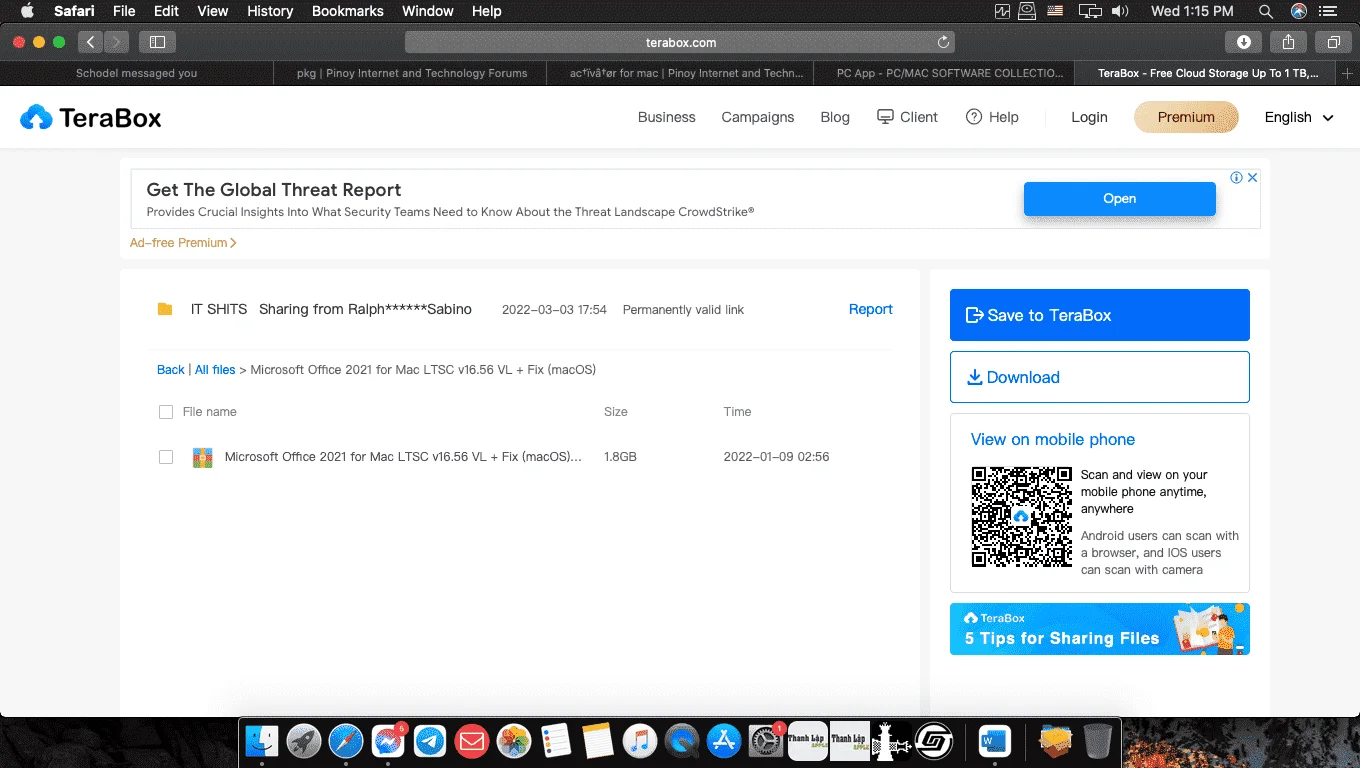Click Save to TeraBox button
Screen dimensions: 1360x768
pos(1100,315)
